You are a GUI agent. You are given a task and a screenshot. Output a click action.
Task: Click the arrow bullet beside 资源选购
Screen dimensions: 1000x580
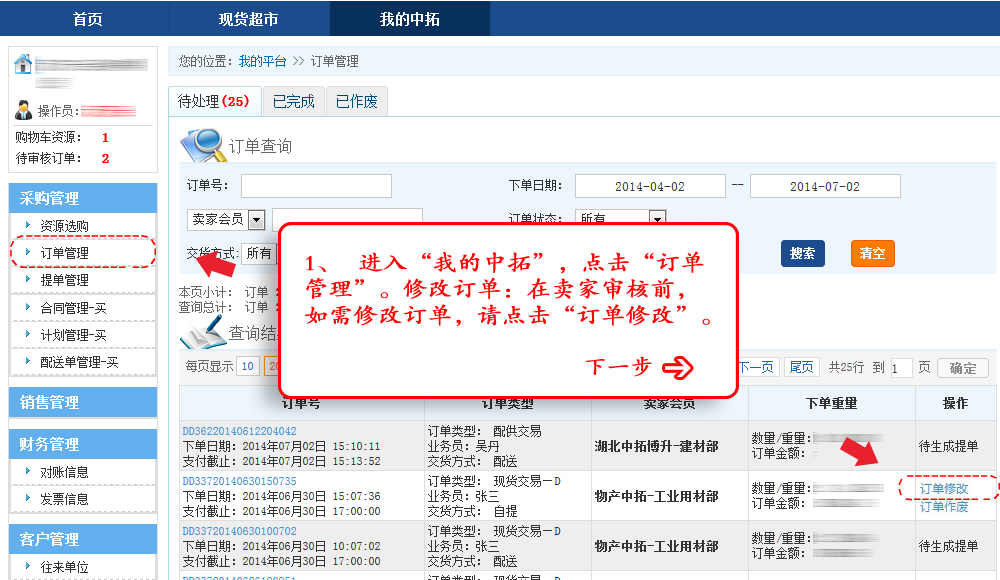(x=28, y=227)
